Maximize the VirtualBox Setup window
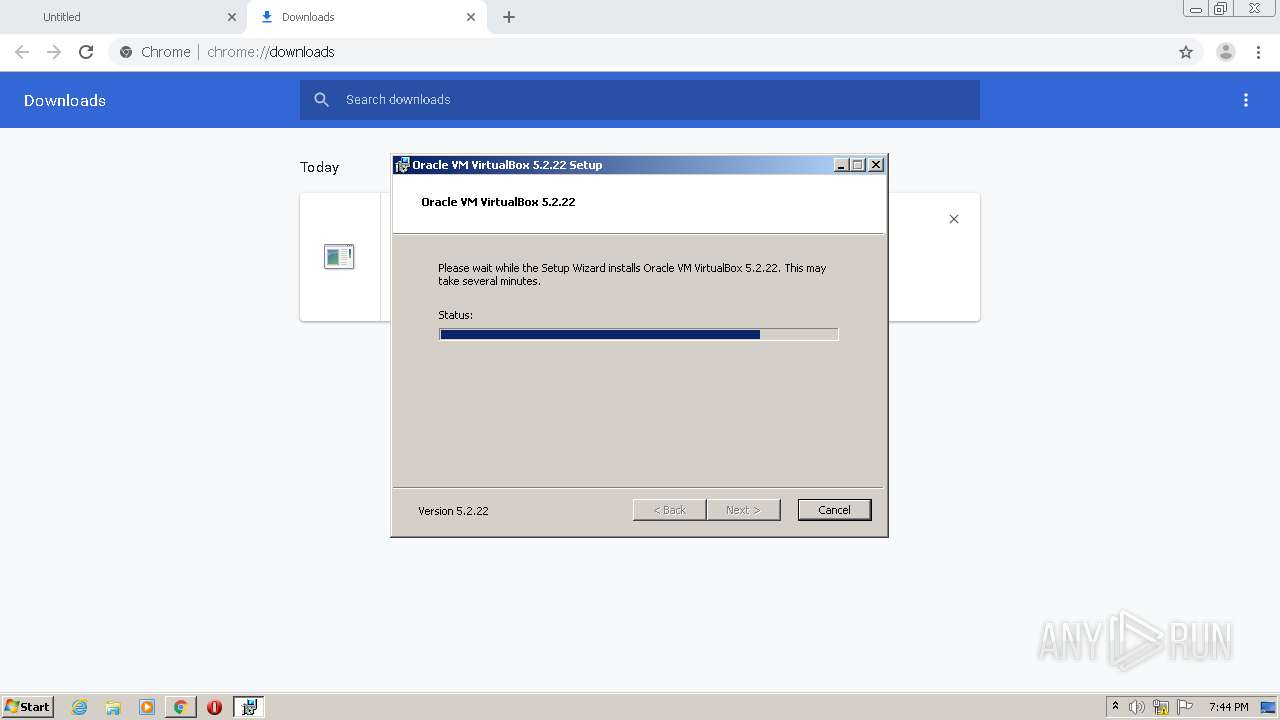 857,165
